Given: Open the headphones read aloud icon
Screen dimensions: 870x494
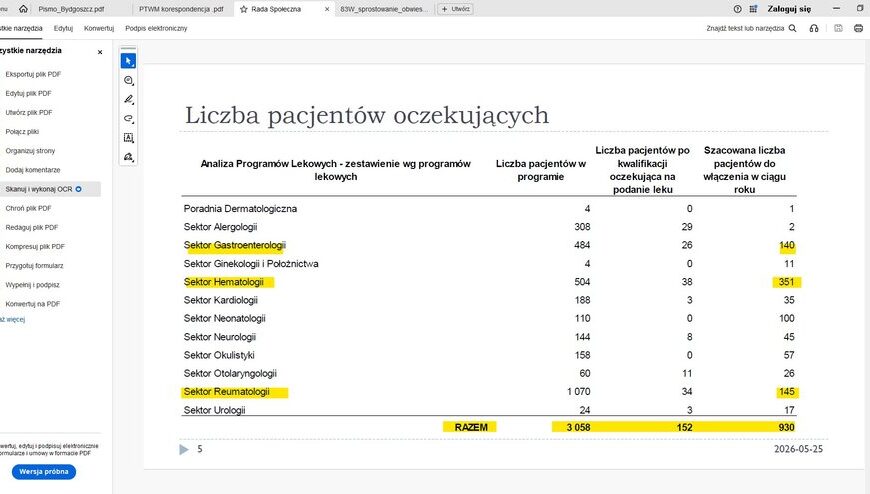Looking at the screenshot, I should [814, 28].
